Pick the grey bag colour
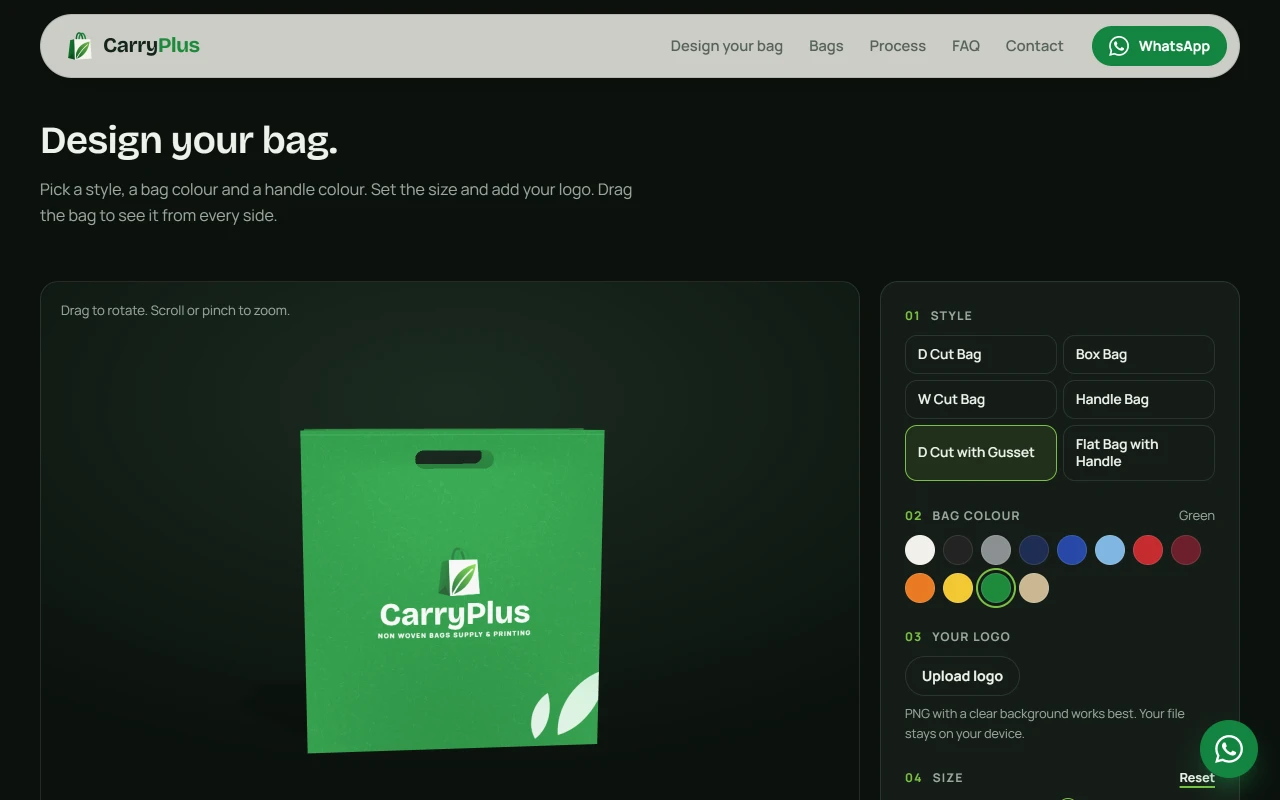The image size is (1280, 800). [996, 550]
